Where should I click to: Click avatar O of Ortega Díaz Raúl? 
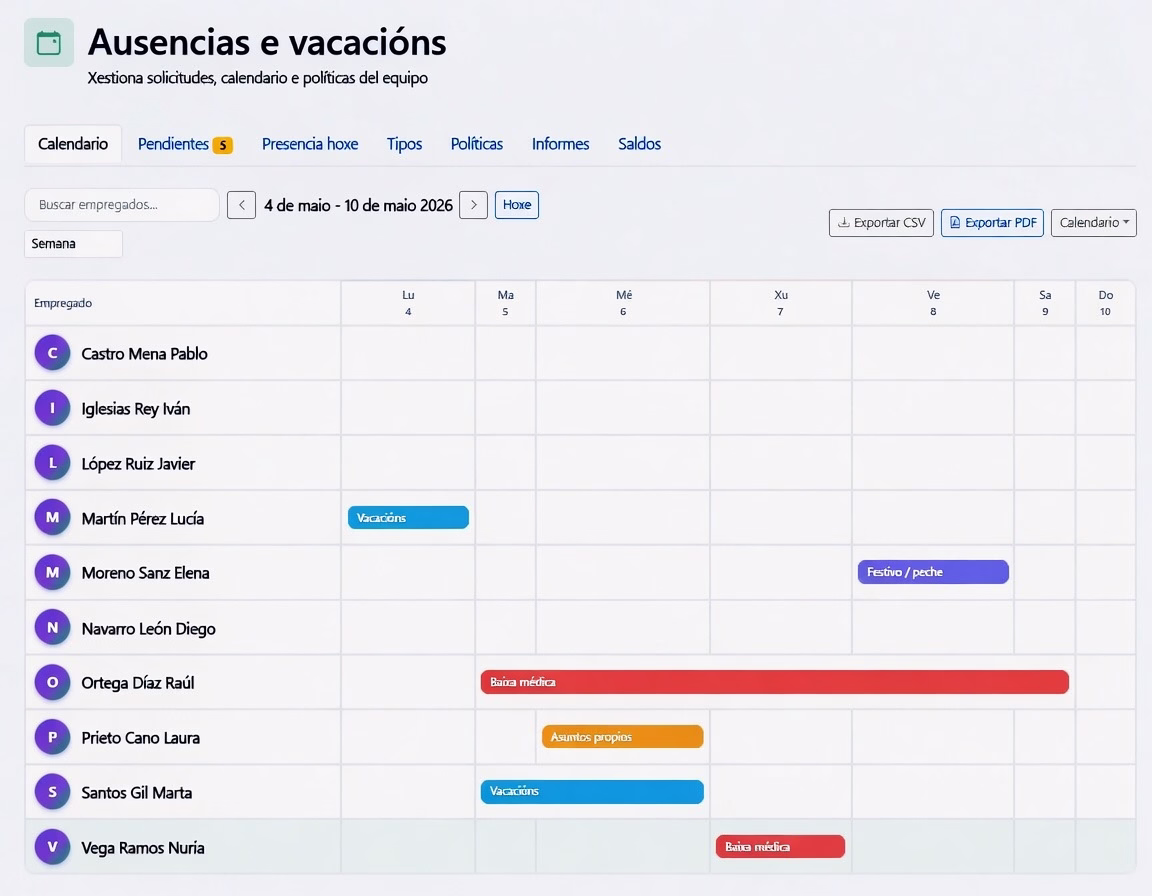(x=52, y=682)
